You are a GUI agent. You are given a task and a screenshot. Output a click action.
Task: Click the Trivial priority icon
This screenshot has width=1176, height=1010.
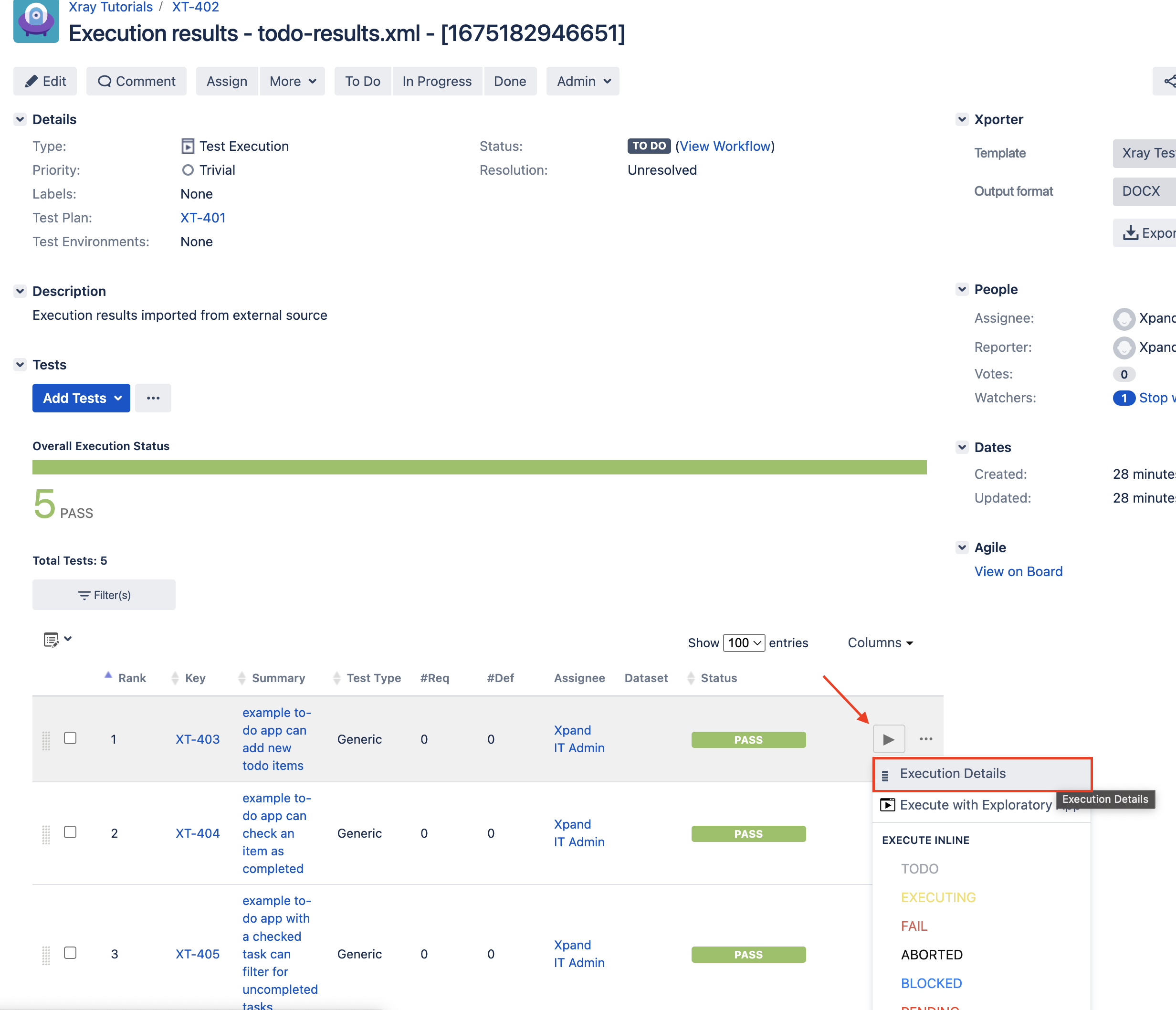(188, 170)
